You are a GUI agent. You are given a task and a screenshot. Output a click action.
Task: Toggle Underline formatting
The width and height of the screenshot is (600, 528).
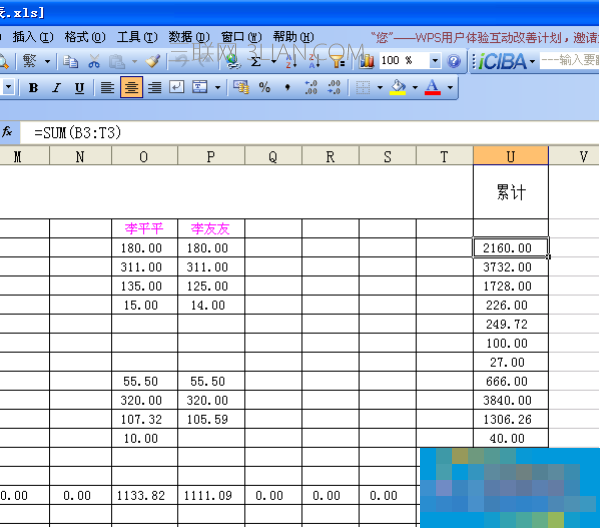coord(79,88)
